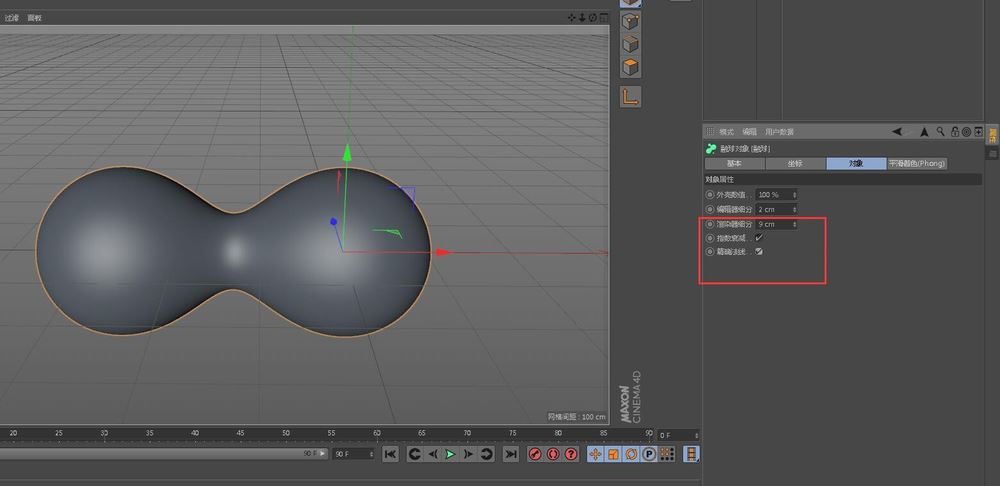Switch to the 坐标 tab

(x=795, y=163)
